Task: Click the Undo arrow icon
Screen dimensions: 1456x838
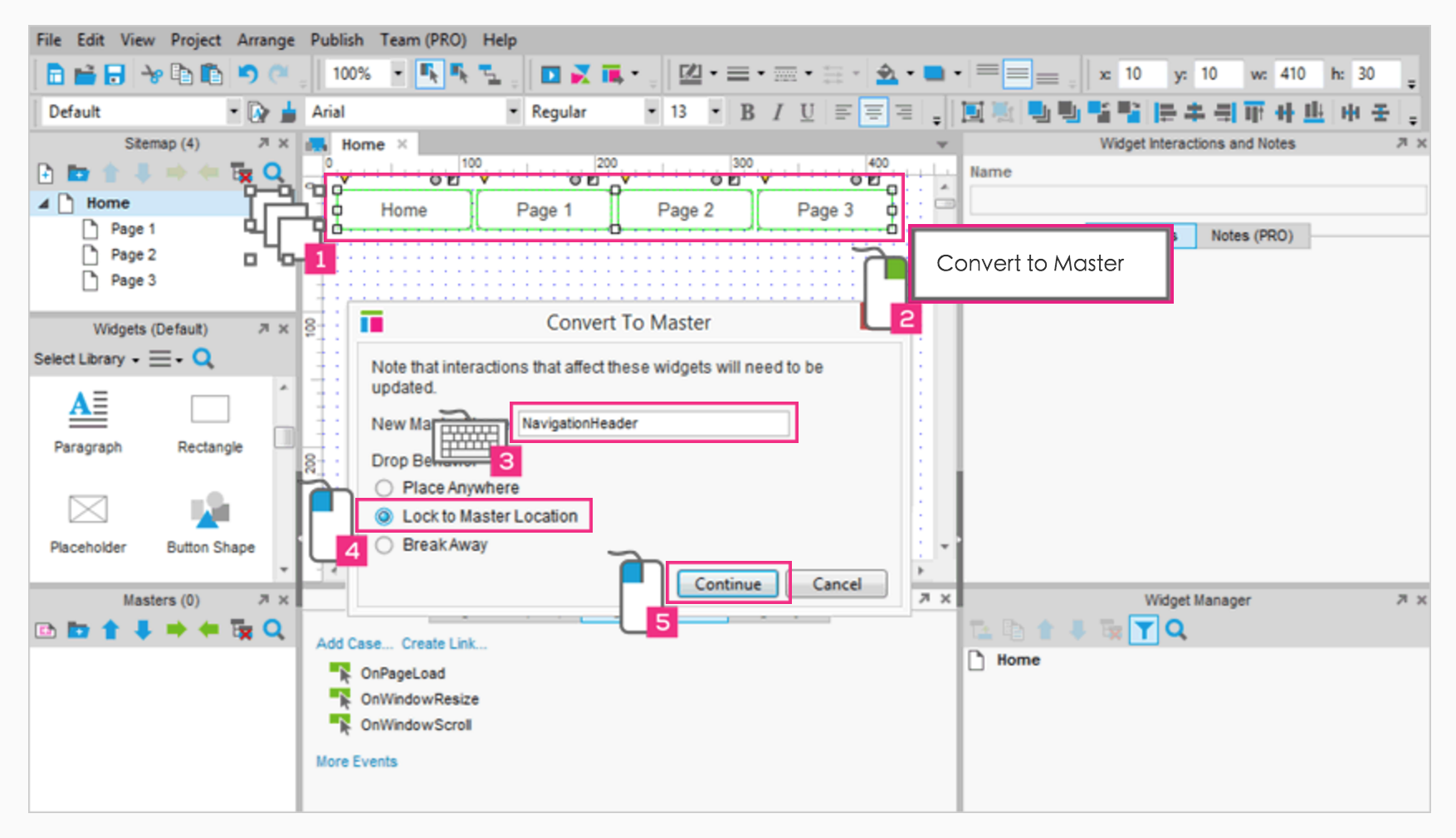Action: point(247,75)
